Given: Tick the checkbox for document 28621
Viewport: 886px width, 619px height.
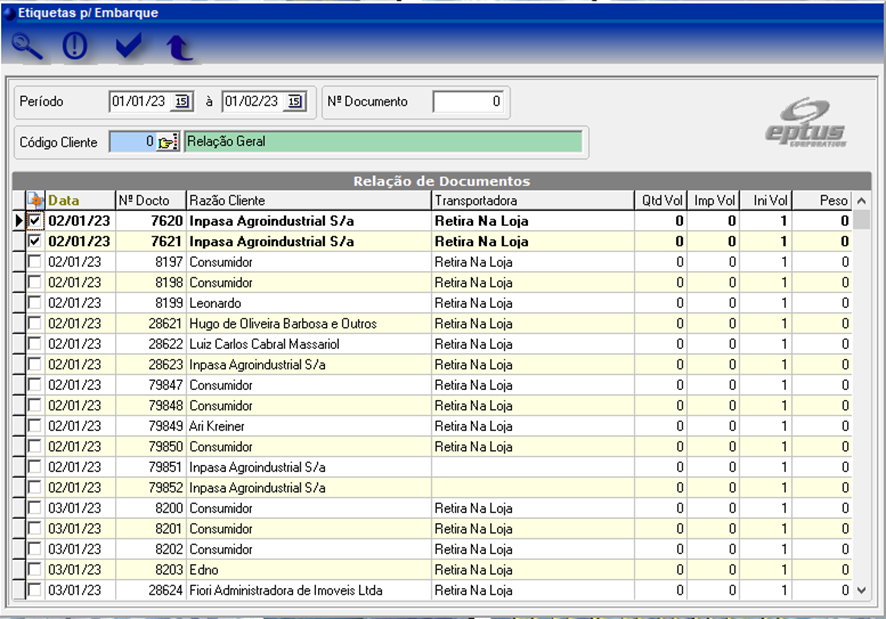Looking at the screenshot, I should click(35, 324).
